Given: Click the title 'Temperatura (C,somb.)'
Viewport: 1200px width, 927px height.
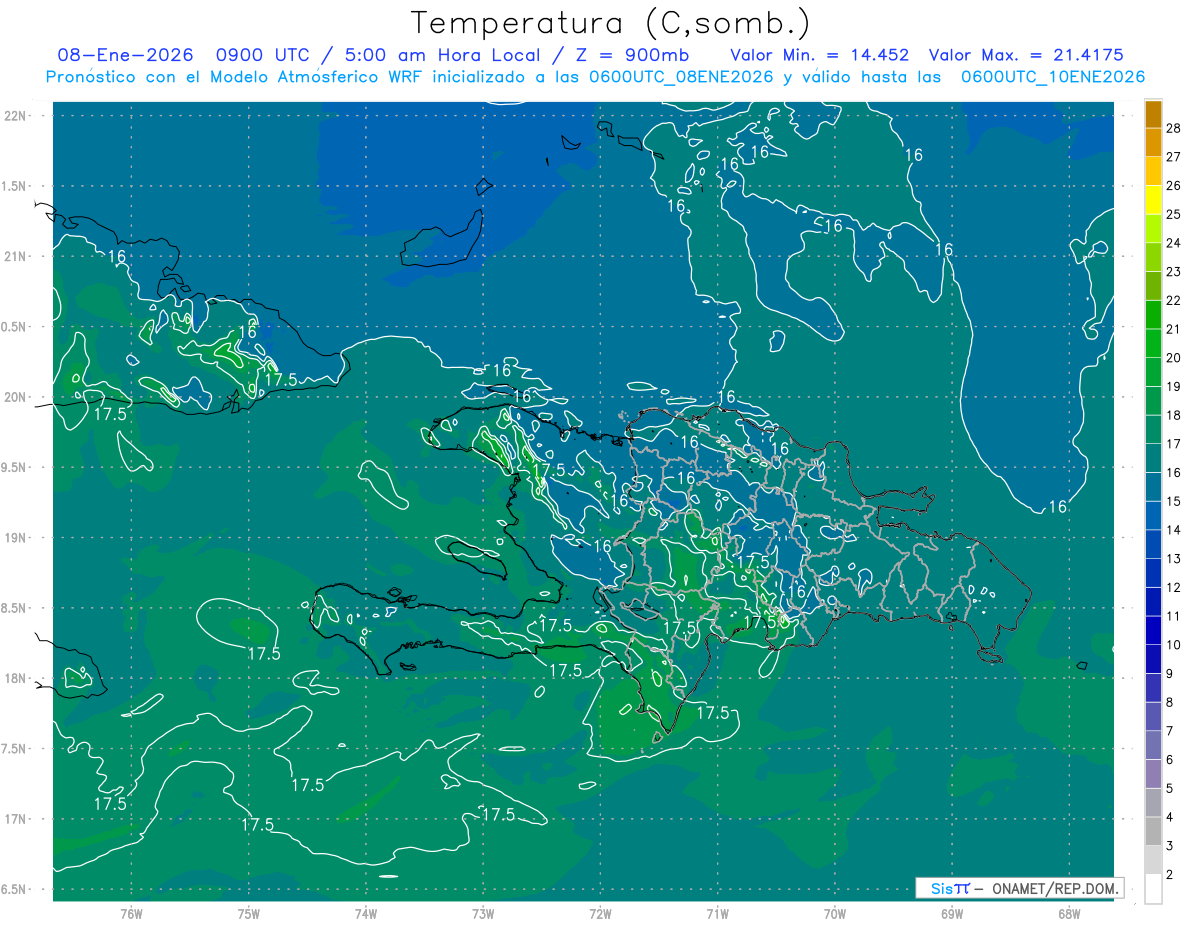Looking at the screenshot, I should click(x=610, y=23).
